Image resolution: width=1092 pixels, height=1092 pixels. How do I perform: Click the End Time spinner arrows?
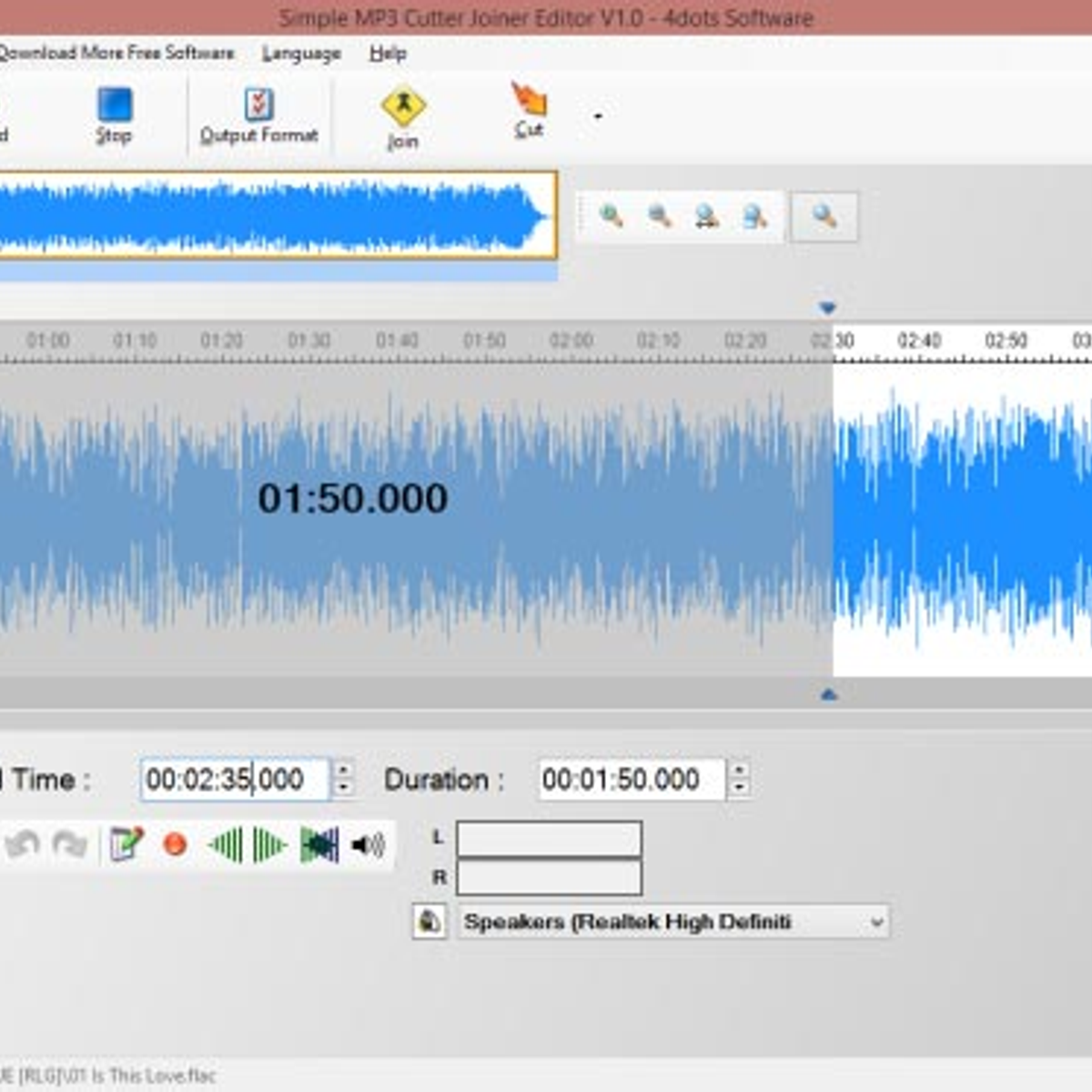pyautogui.click(x=343, y=779)
